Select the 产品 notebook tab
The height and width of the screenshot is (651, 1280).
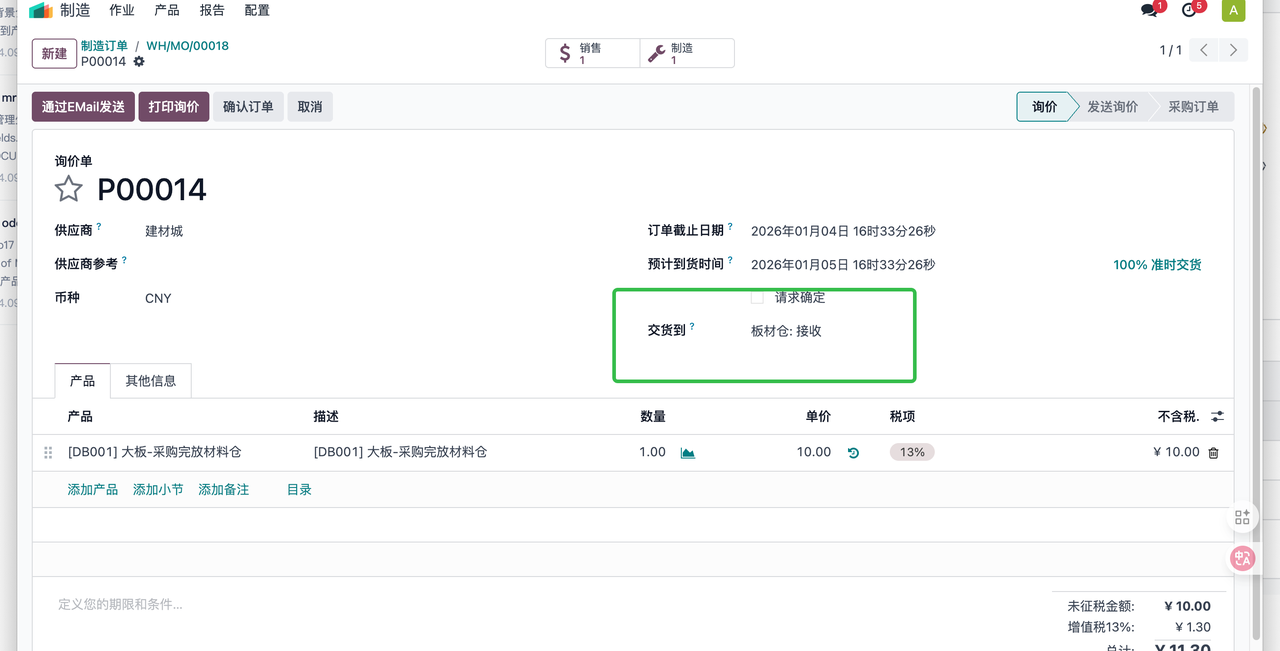(x=82, y=381)
